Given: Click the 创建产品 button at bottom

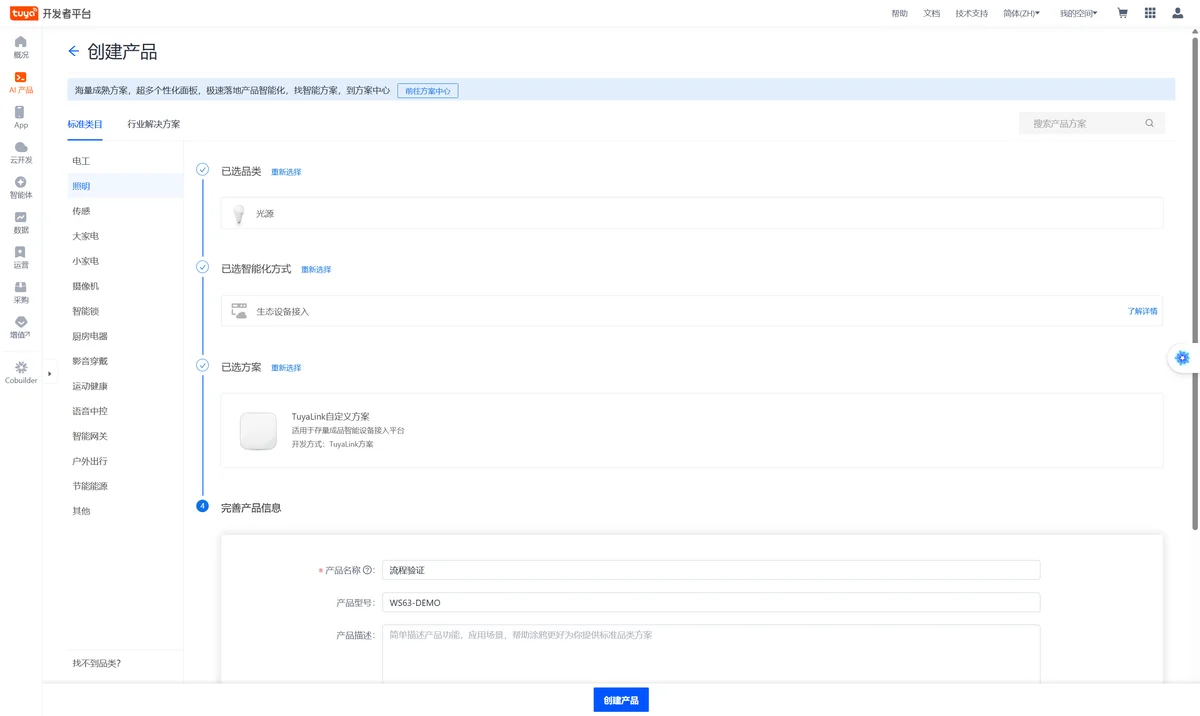Looking at the screenshot, I should 621,700.
